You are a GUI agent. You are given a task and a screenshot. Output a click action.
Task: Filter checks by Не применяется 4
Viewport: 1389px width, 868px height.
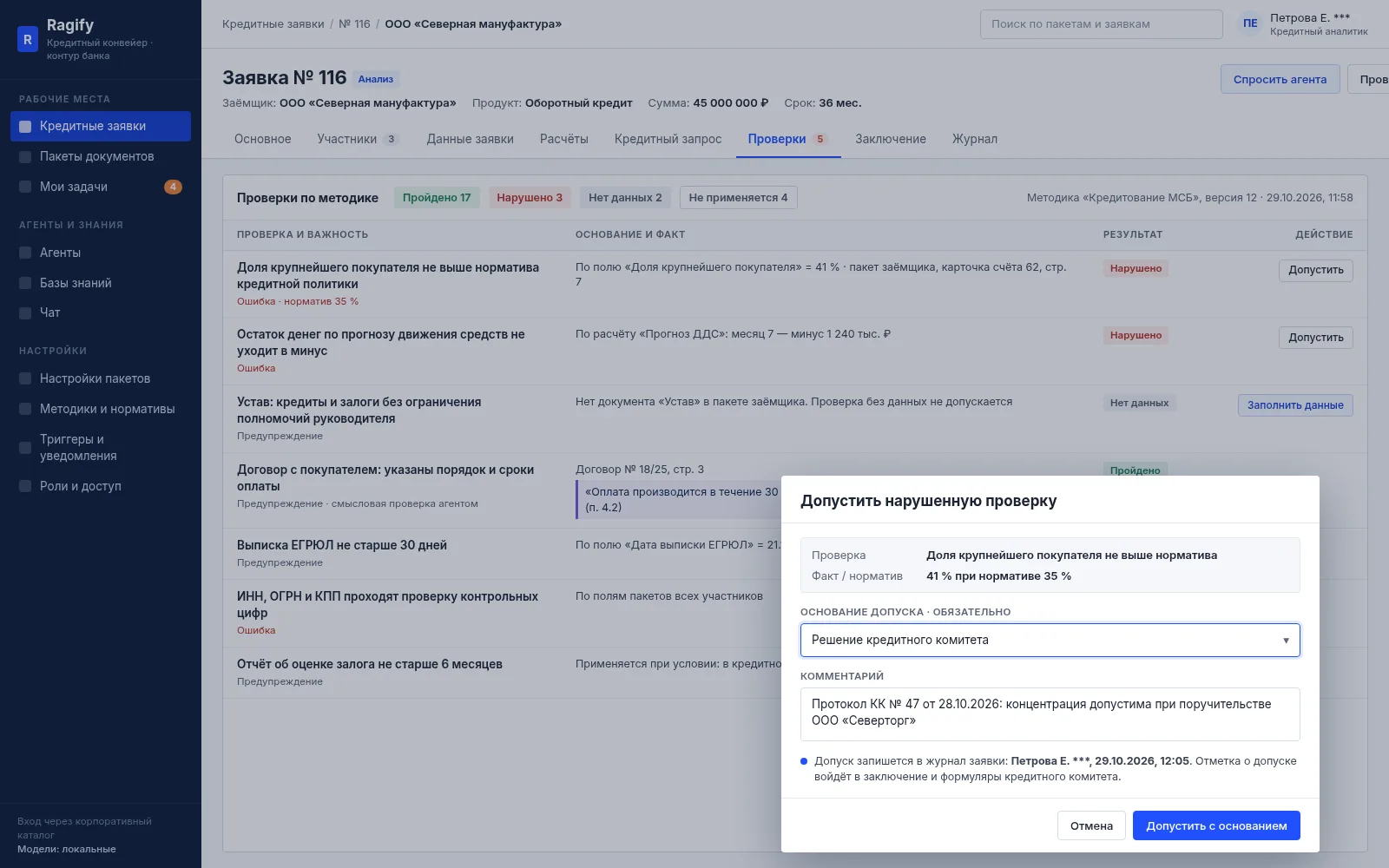point(738,198)
